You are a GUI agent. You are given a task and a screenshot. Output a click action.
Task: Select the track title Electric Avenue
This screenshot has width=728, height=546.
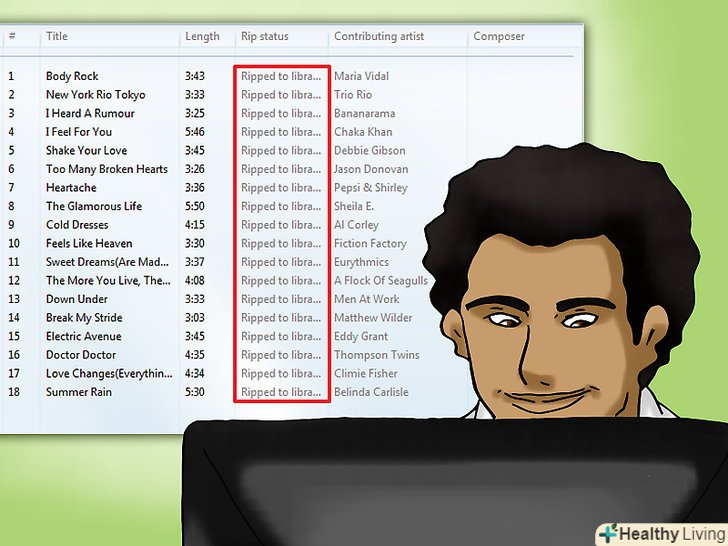tap(84, 336)
